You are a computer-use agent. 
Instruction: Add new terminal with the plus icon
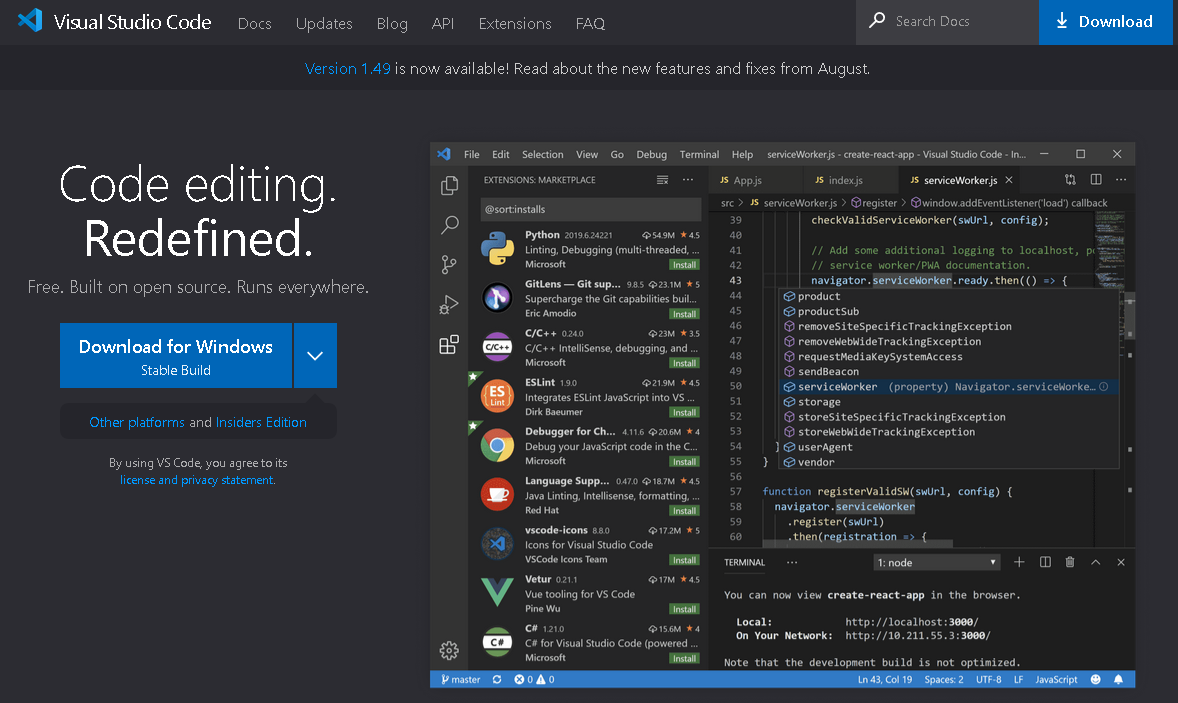1019,562
